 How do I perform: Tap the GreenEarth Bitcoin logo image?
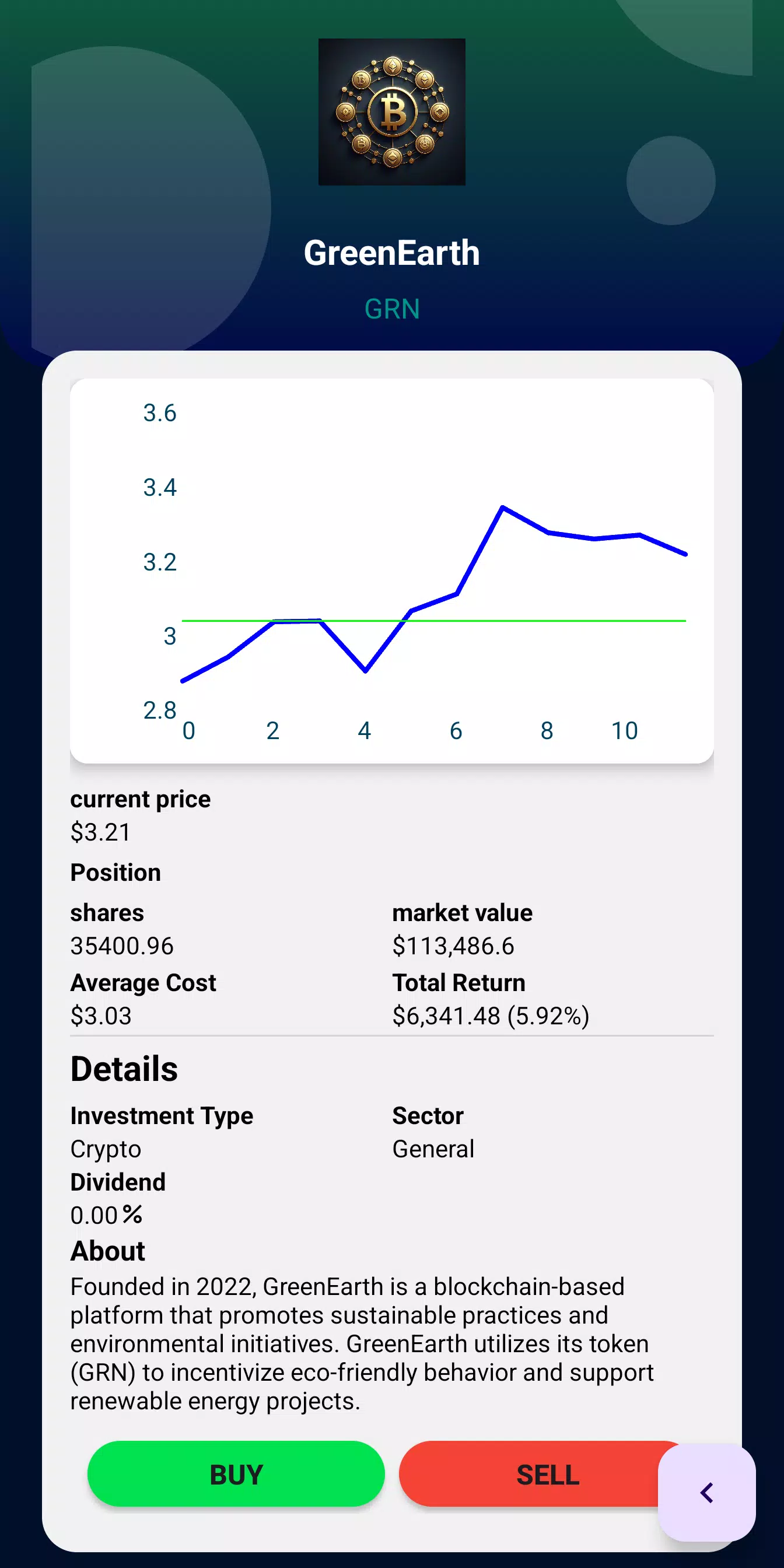pos(391,112)
